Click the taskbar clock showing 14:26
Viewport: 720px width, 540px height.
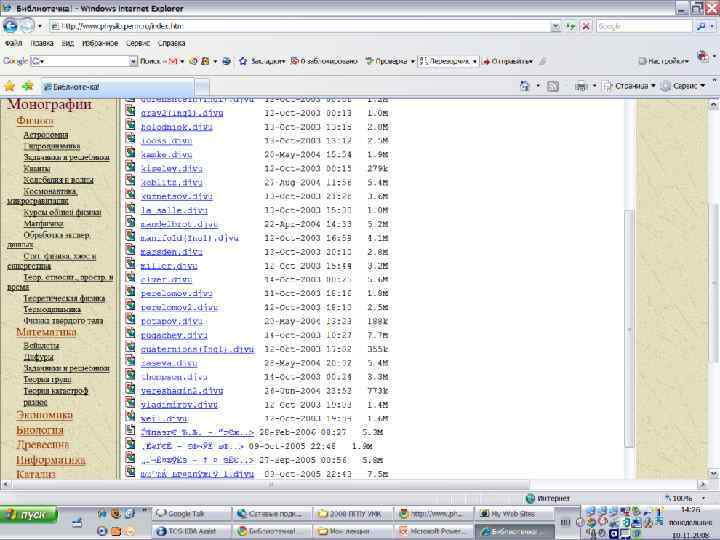pos(691,510)
